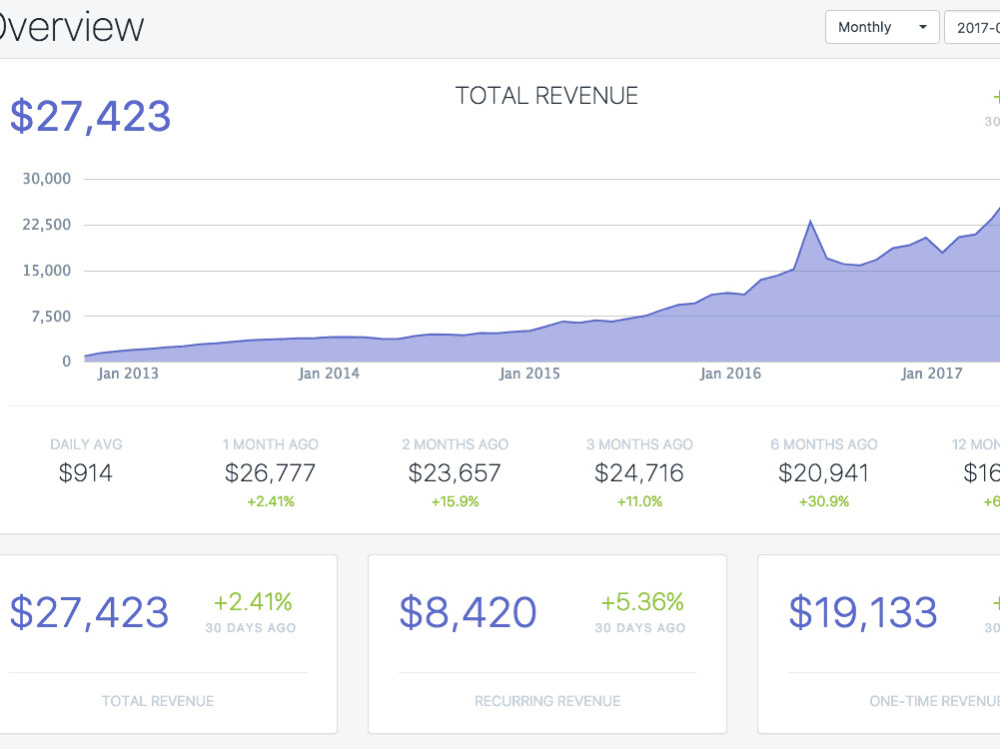The height and width of the screenshot is (749, 1000).
Task: Click the 22,500 y-axis label
Action: [x=47, y=225]
